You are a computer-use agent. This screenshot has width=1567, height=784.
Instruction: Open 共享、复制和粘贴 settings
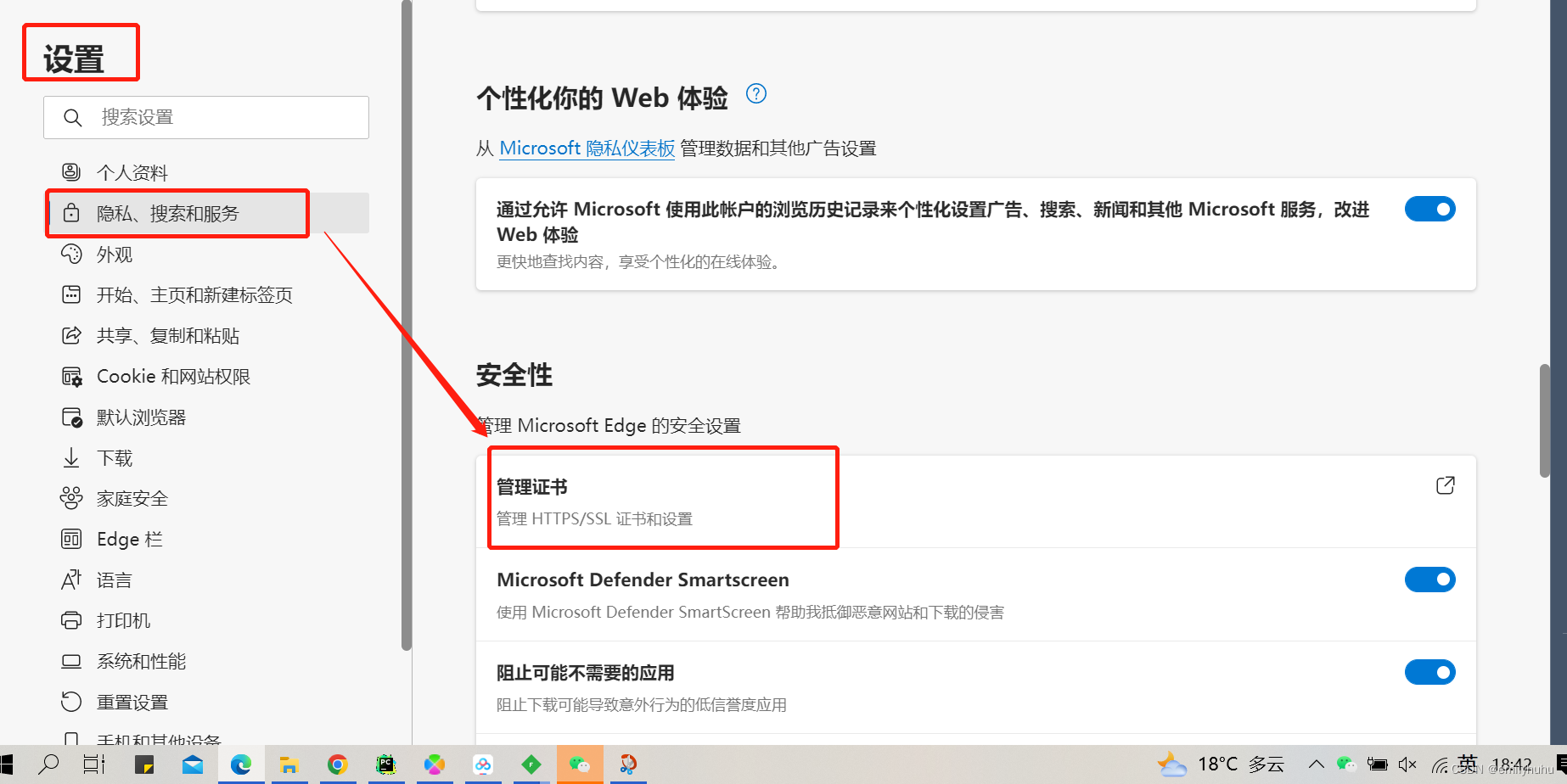click(x=167, y=336)
